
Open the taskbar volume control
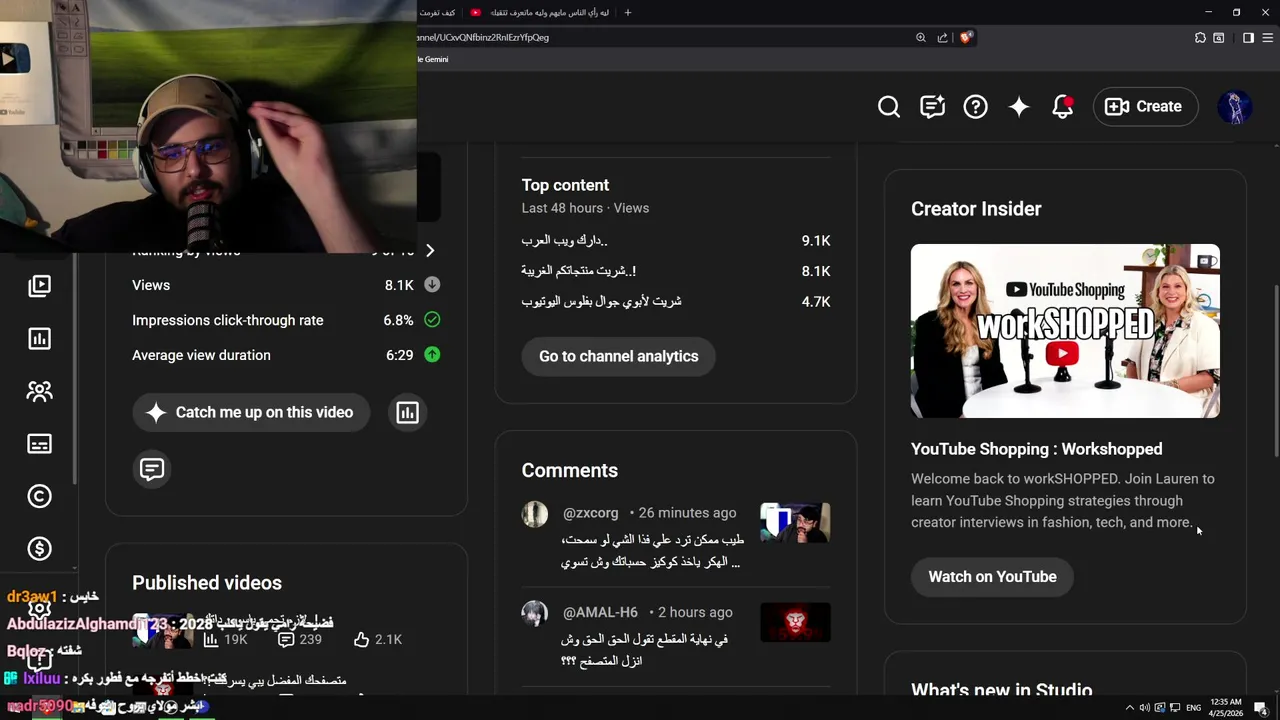coord(1145,707)
